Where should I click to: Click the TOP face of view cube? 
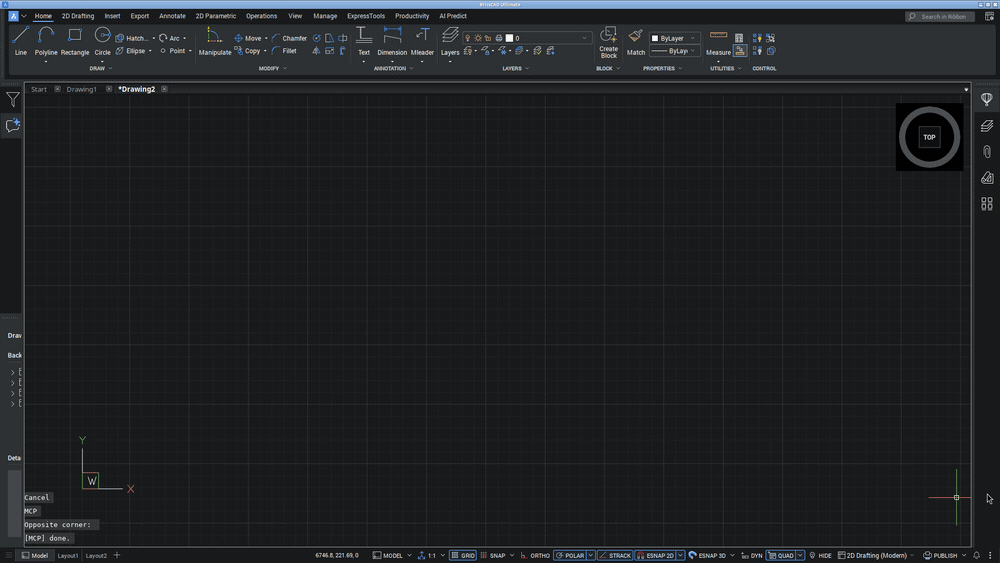point(929,137)
